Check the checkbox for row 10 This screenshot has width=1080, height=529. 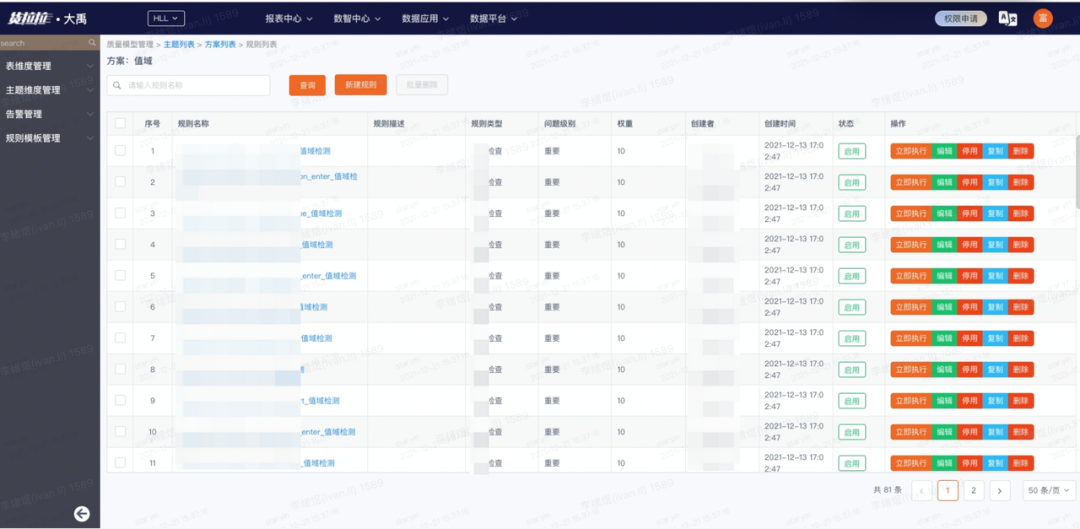(121, 431)
